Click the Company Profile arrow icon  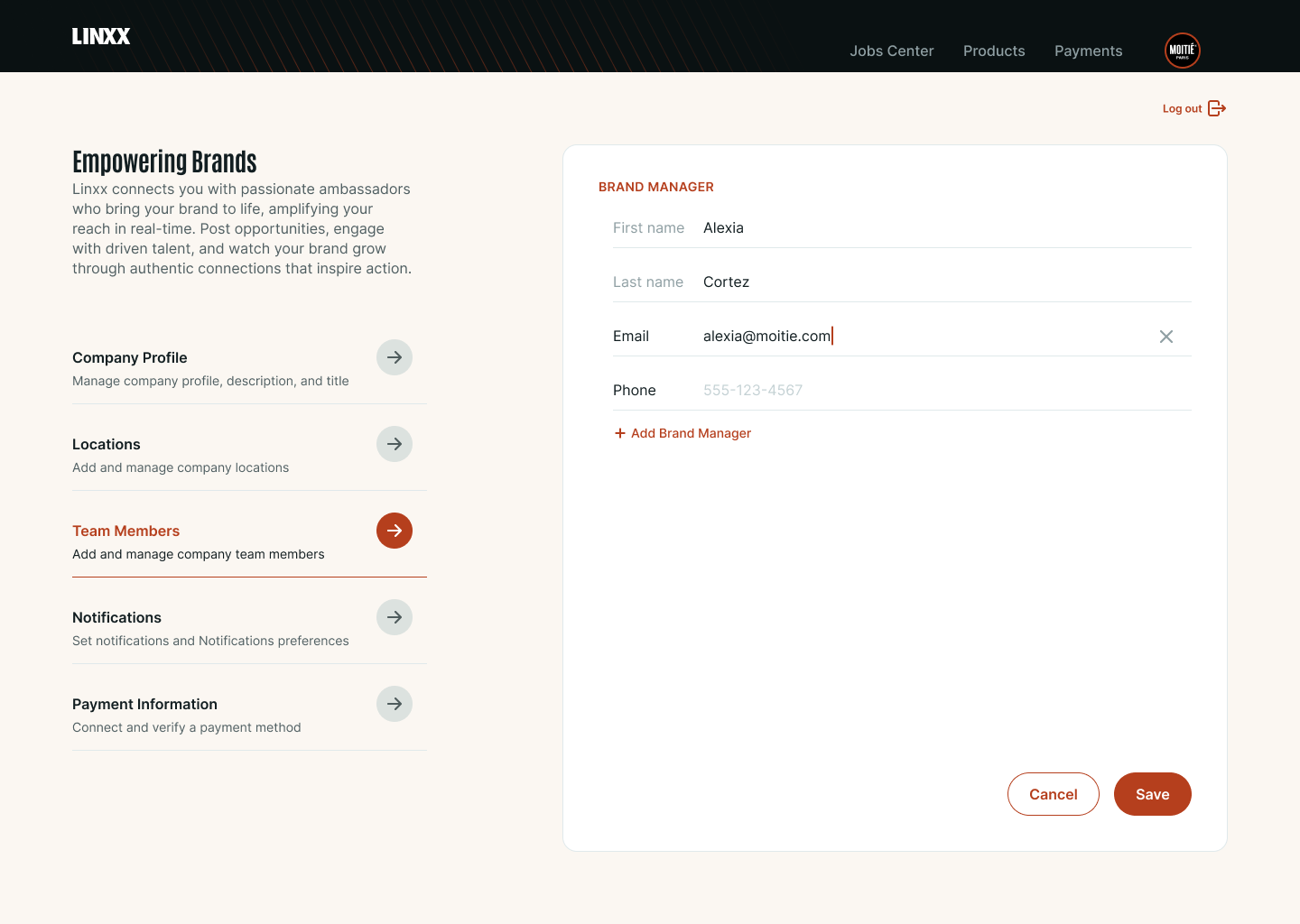coord(395,357)
